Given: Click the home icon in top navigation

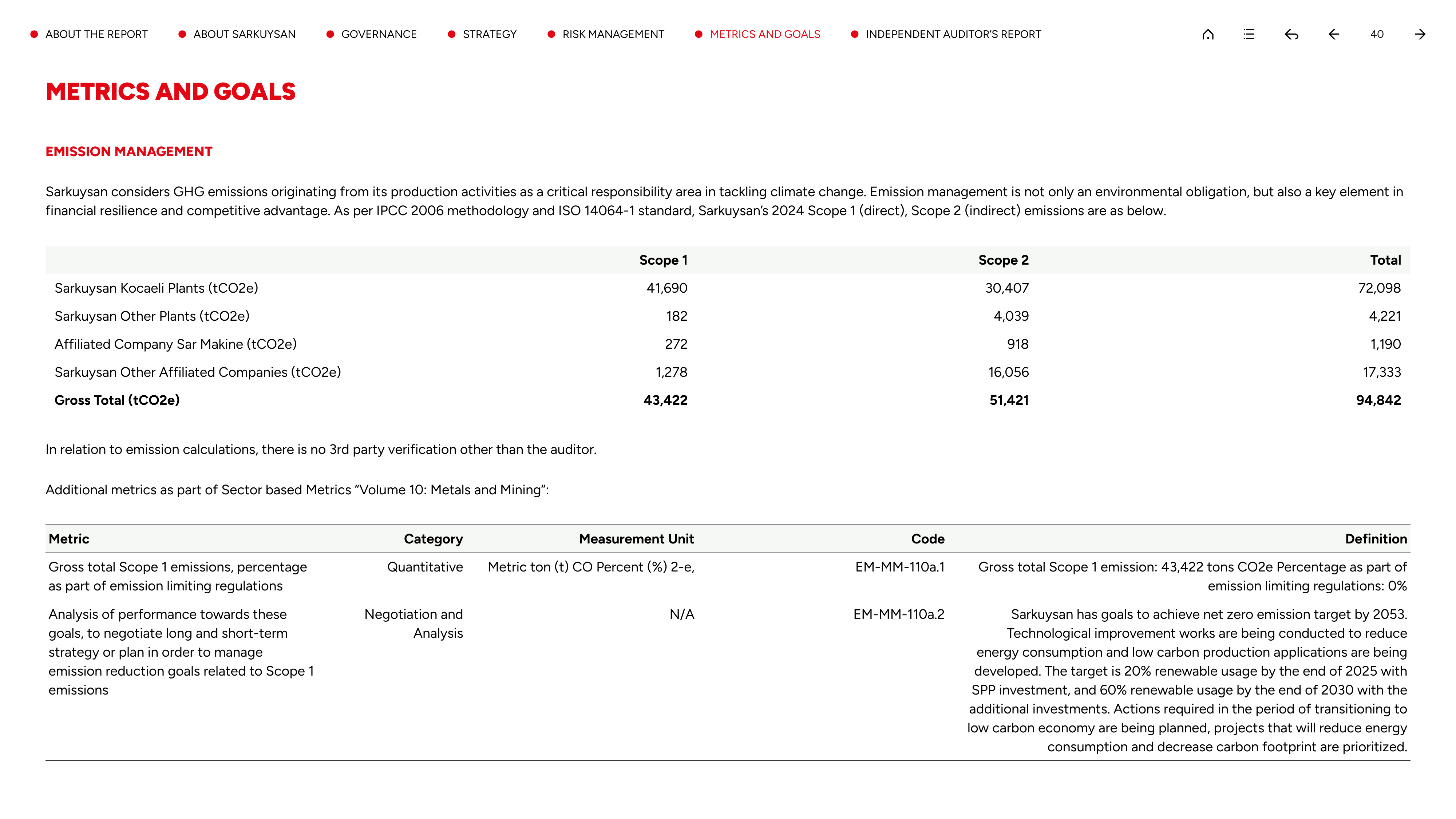Looking at the screenshot, I should pyautogui.click(x=1208, y=35).
